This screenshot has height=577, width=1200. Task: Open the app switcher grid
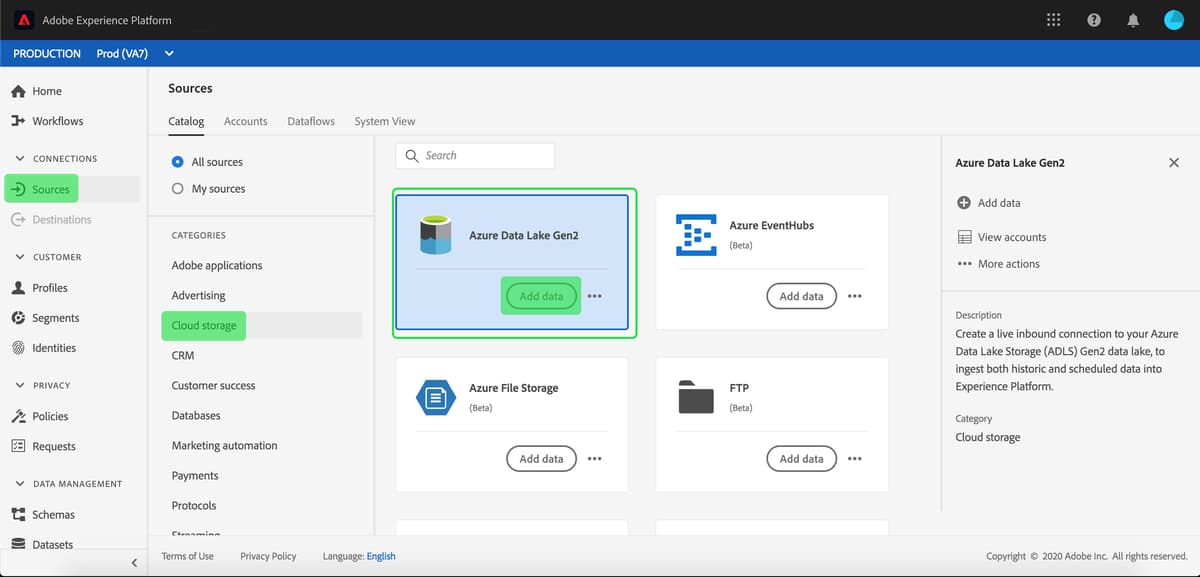(1053, 19)
